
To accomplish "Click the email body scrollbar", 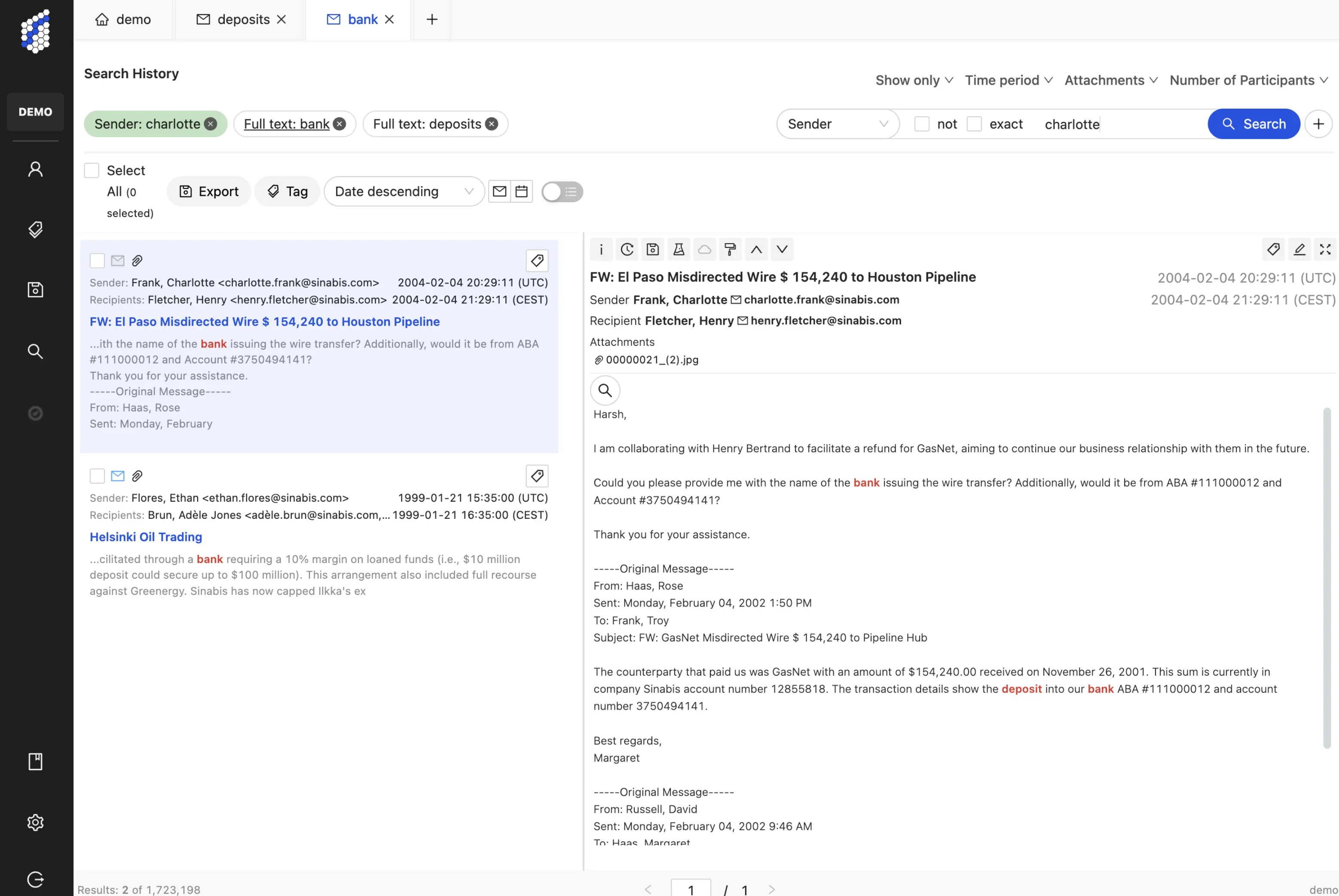I will click(x=1327, y=577).
